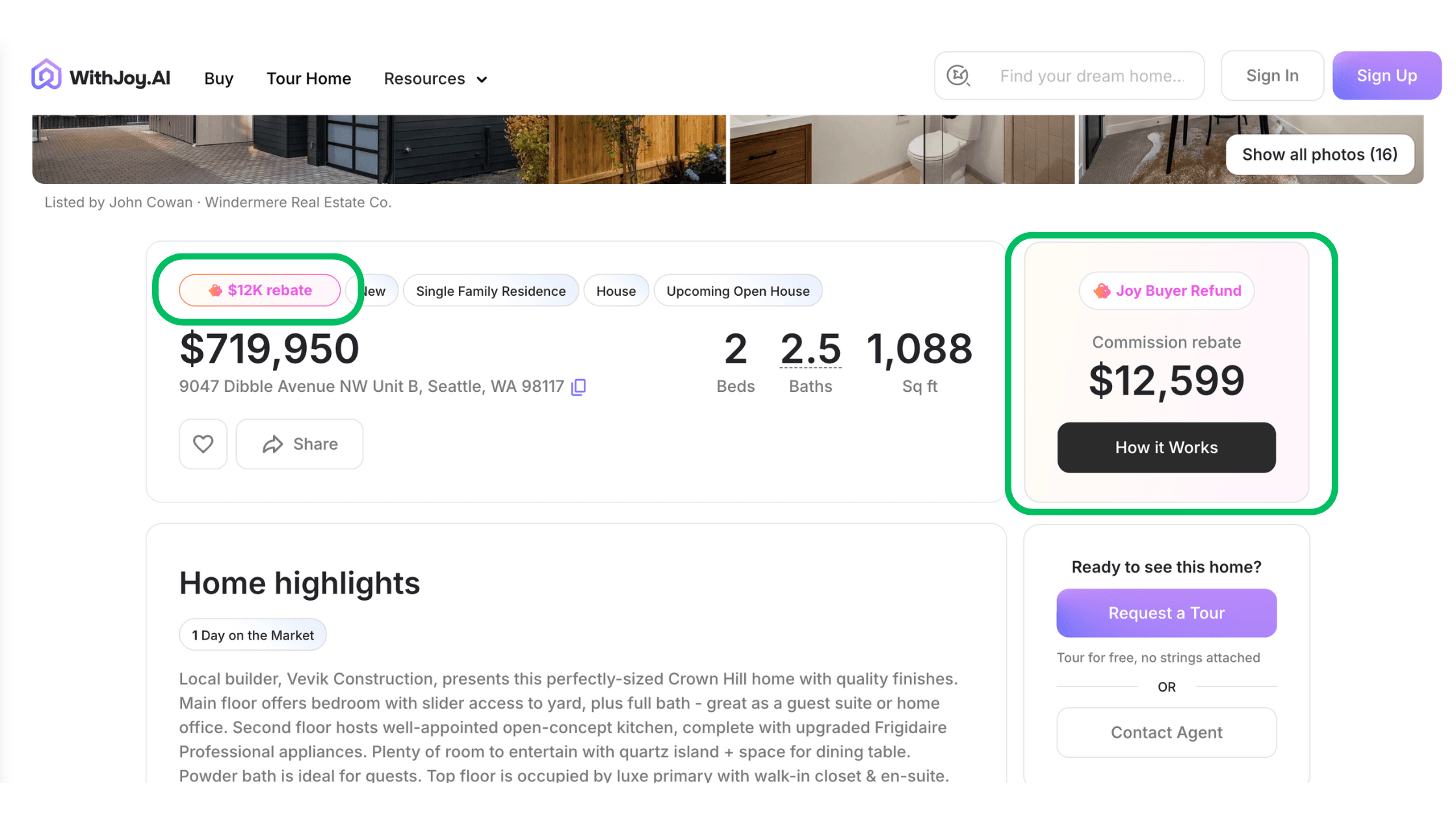Click the WithJoy.AI logo icon
Image resolution: width=1456 pixels, height=819 pixels.
pyautogui.click(x=46, y=75)
